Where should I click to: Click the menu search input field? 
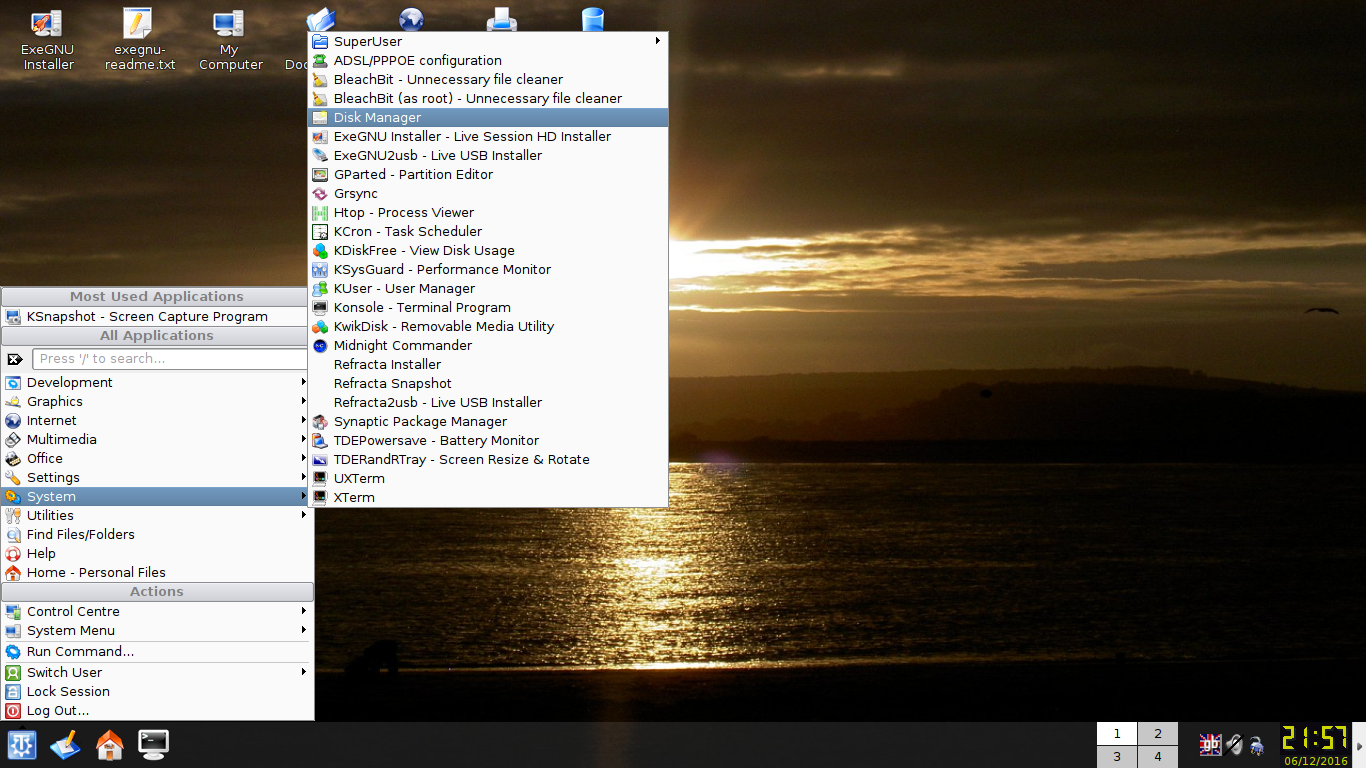pos(168,359)
